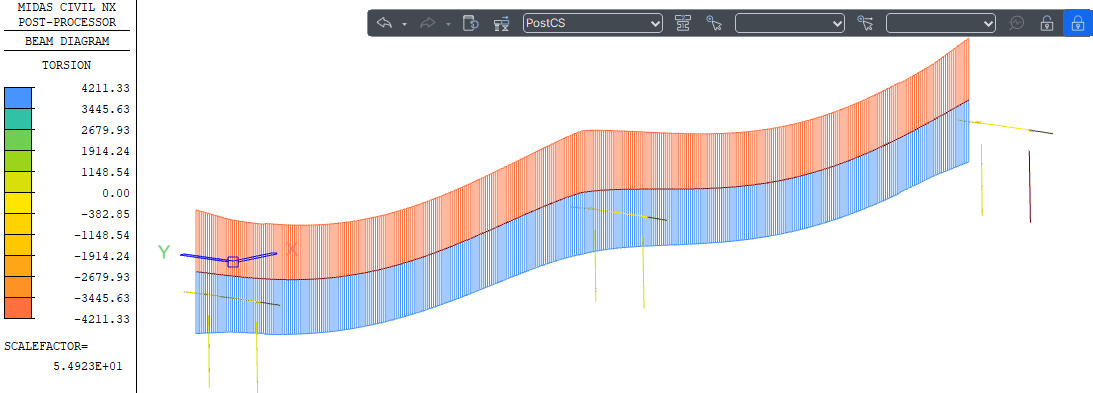Click the BEAM DIAGRAM label
Image resolution: width=1093 pixels, height=393 pixels.
[67, 41]
